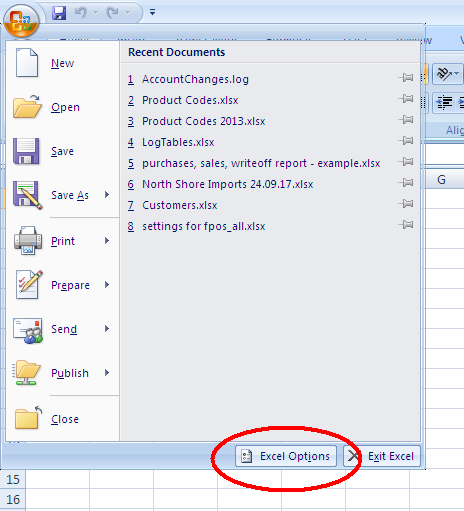This screenshot has height=511, width=464.
Task: Click the Send envelope icon
Action: [28, 330]
